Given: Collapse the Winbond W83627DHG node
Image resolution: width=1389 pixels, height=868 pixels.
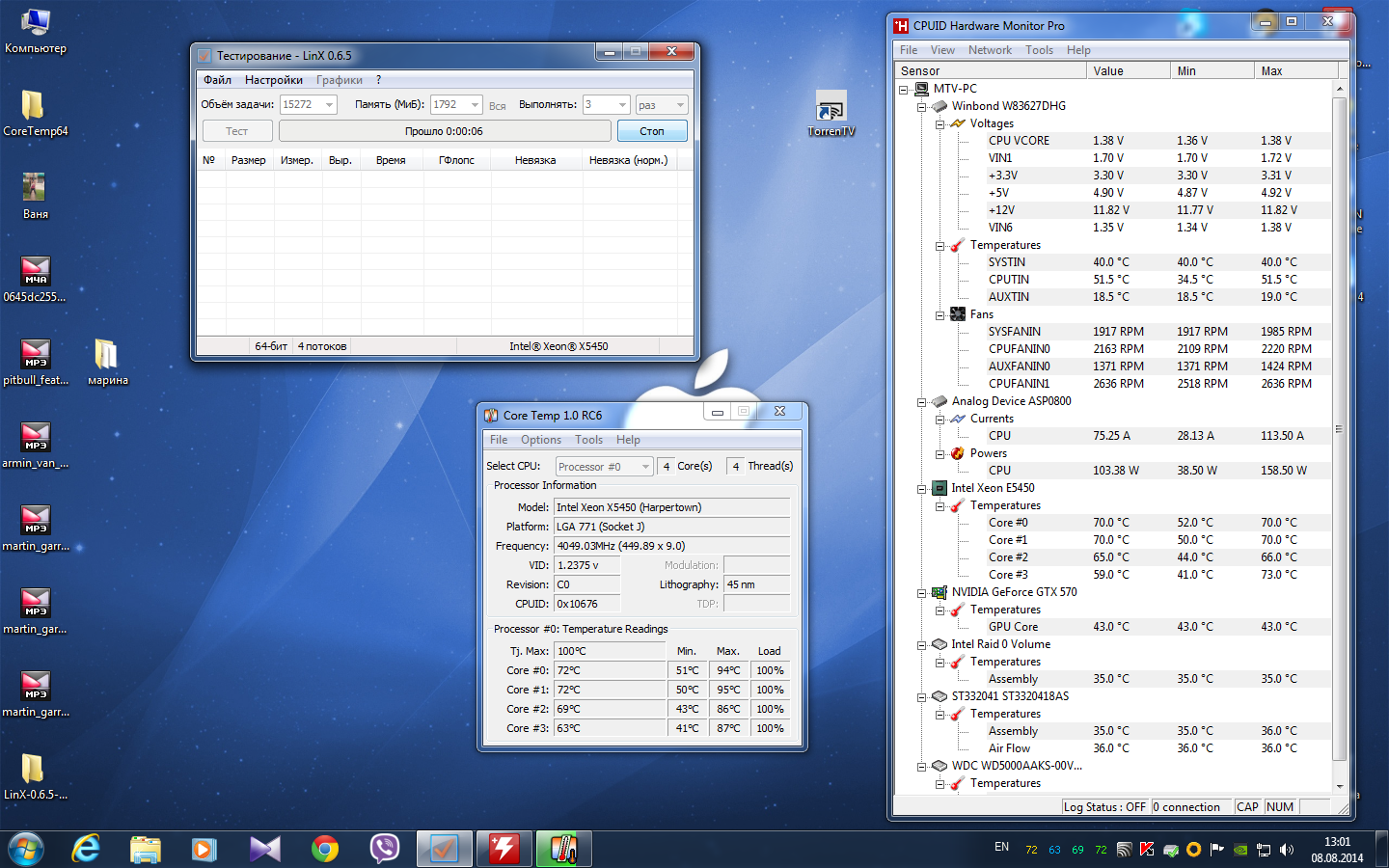Looking at the screenshot, I should (921, 106).
